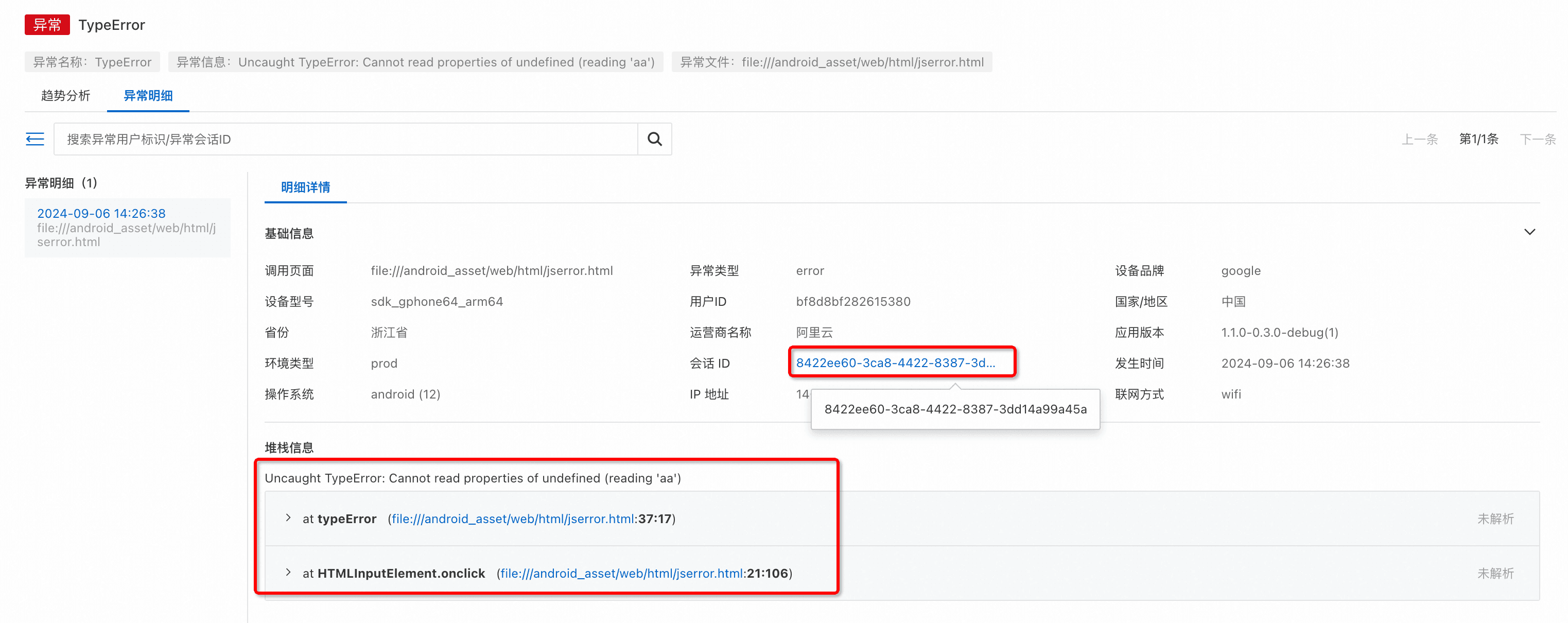Focus the 搜索异常用户标识 search field
Image resolution: width=1568 pixels, height=623 pixels.
coord(345,139)
